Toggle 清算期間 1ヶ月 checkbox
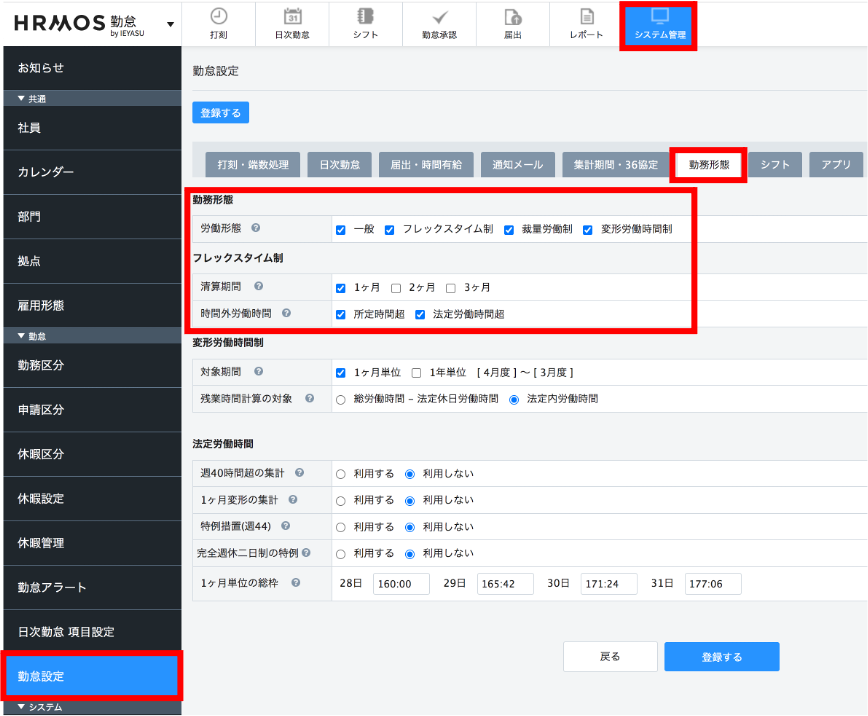The width and height of the screenshot is (868, 716). pos(340,288)
